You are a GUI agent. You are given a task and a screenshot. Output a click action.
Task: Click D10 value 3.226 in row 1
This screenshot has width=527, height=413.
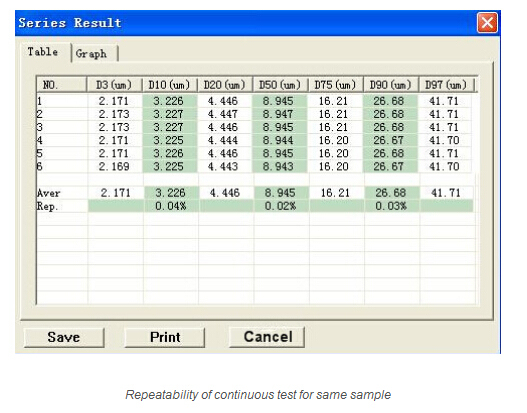point(169,101)
